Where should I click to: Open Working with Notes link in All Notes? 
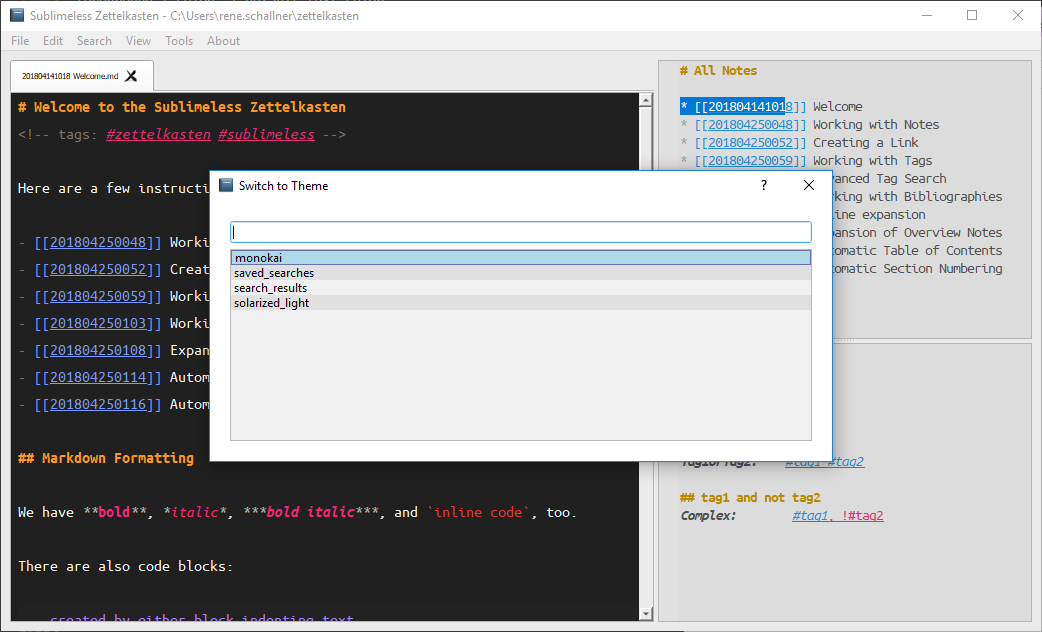(750, 124)
